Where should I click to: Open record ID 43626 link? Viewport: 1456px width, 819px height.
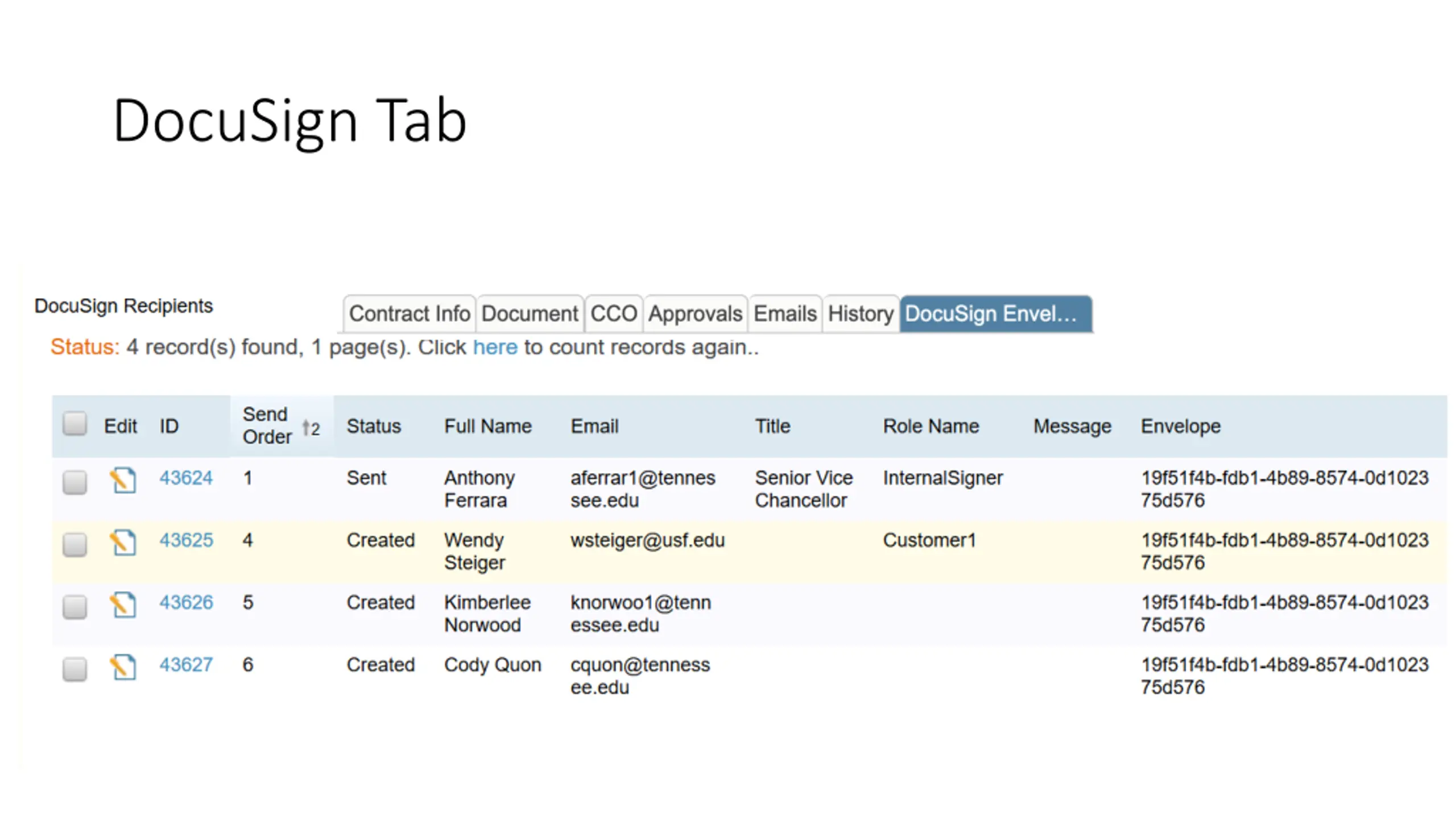(x=186, y=602)
